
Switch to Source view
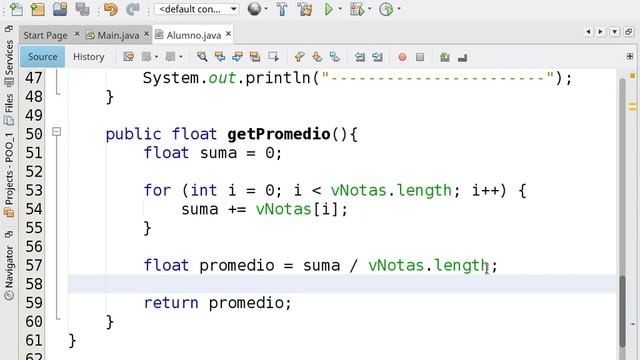point(42,57)
